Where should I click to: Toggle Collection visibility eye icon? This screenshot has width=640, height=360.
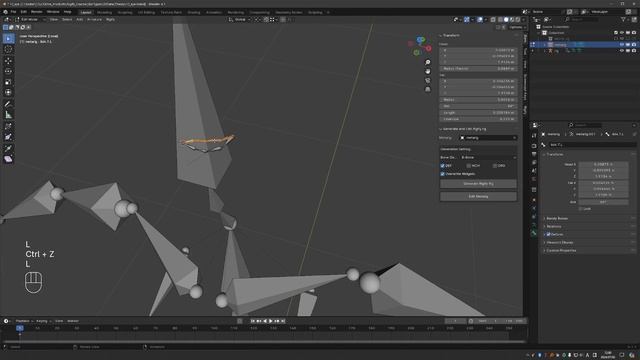coord(622,33)
